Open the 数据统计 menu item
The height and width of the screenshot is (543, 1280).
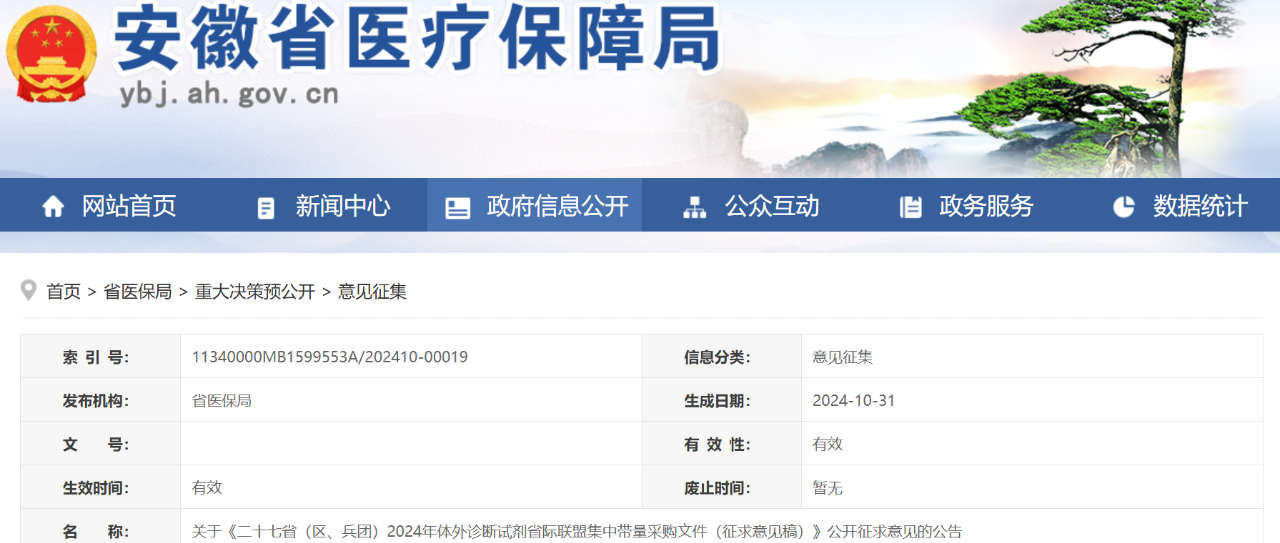[x=1200, y=206]
